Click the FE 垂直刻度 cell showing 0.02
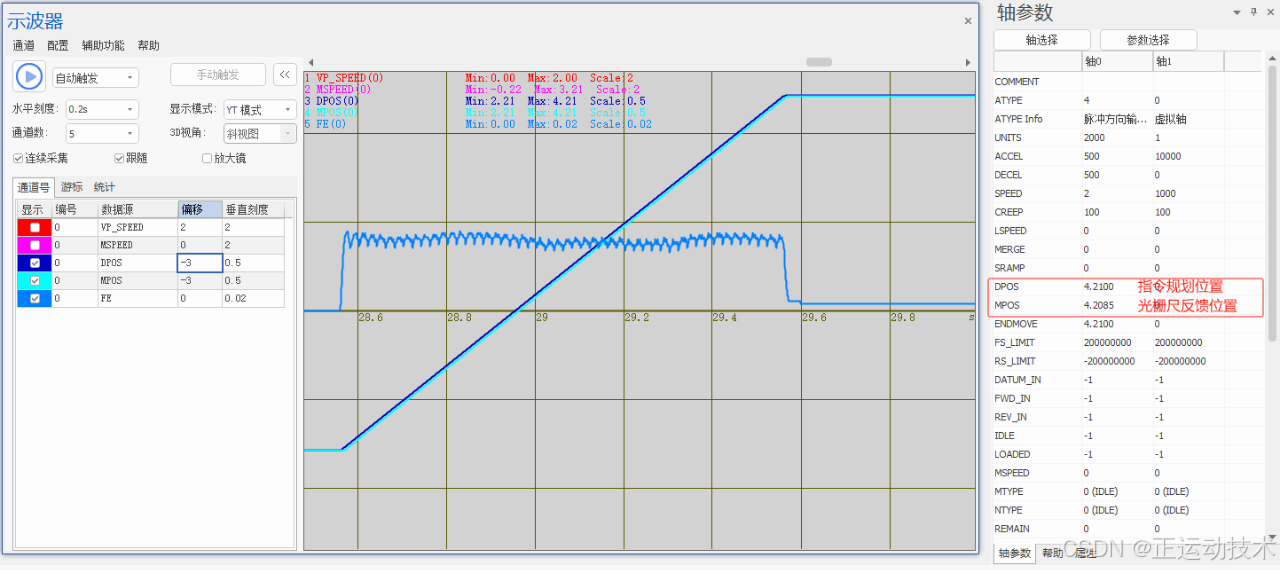1280x570 pixels. click(x=253, y=299)
